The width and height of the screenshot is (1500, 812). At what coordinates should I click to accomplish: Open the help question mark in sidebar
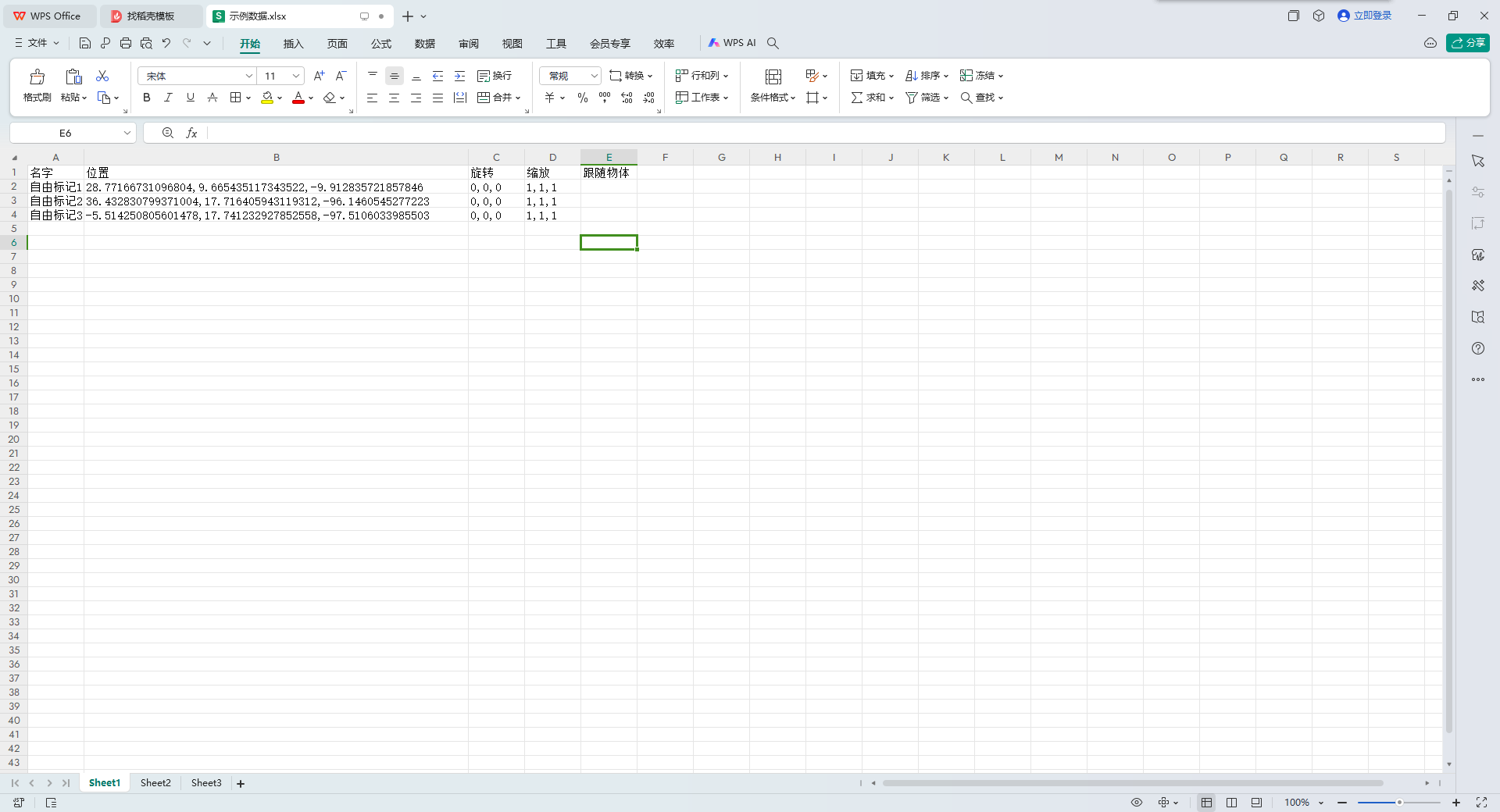tap(1478, 348)
